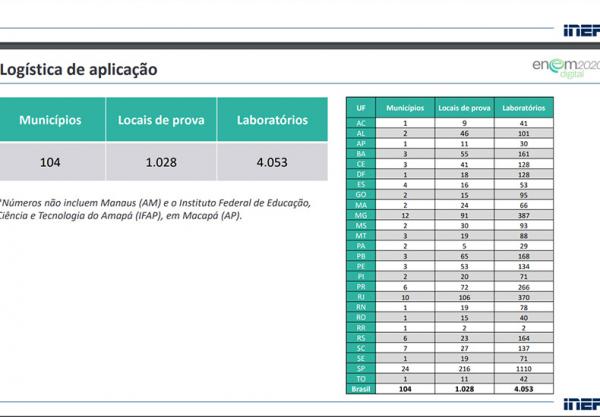Click the INEP logo at the bottom
600x417 pixels.
[x=582, y=404]
